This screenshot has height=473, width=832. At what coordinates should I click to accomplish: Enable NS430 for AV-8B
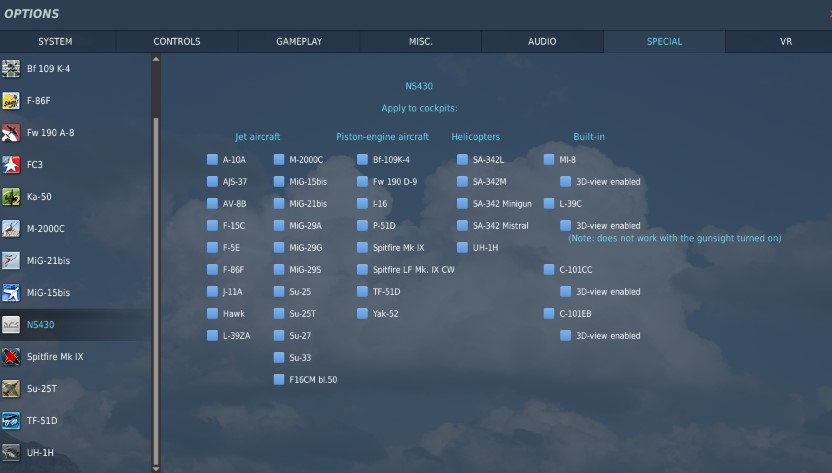[212, 203]
